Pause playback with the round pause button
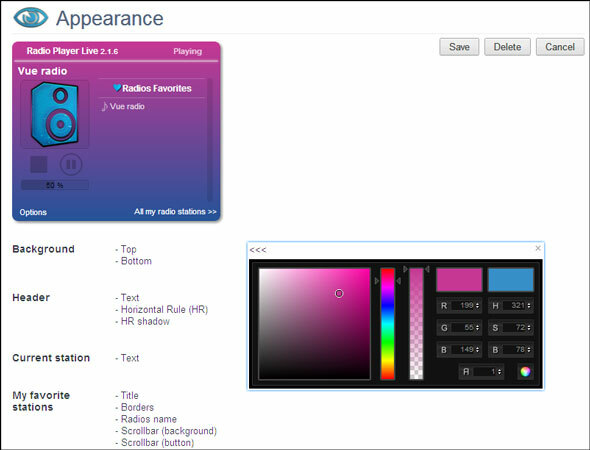Screen dimensions: 590x450 pos(71,164)
